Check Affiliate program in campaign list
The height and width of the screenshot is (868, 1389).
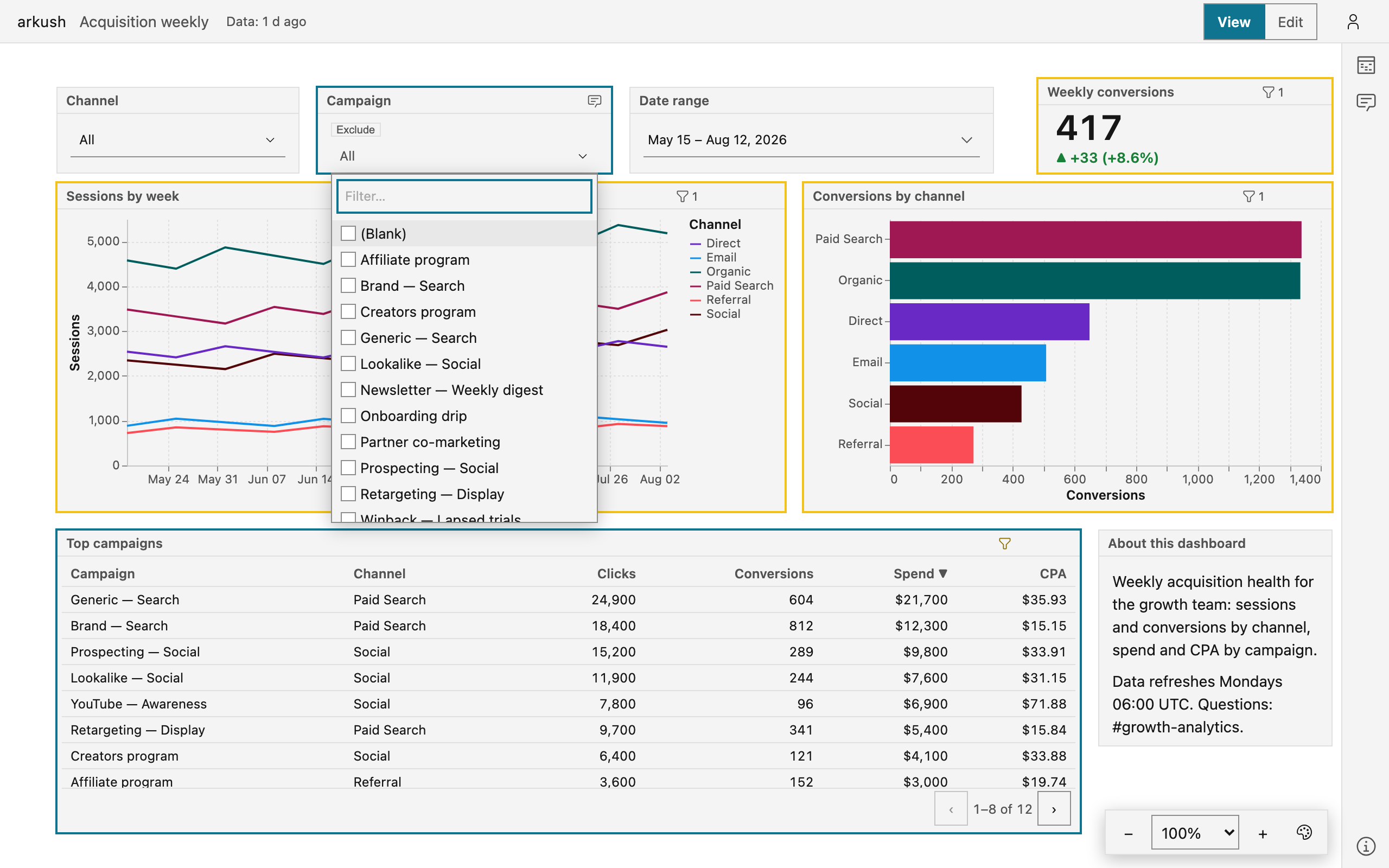pyautogui.click(x=348, y=259)
